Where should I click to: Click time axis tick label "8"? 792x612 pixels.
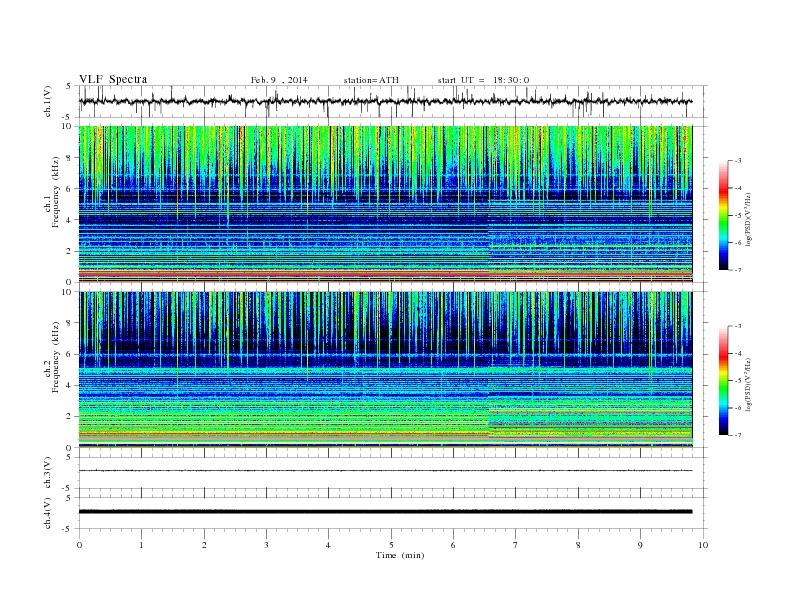tap(578, 545)
